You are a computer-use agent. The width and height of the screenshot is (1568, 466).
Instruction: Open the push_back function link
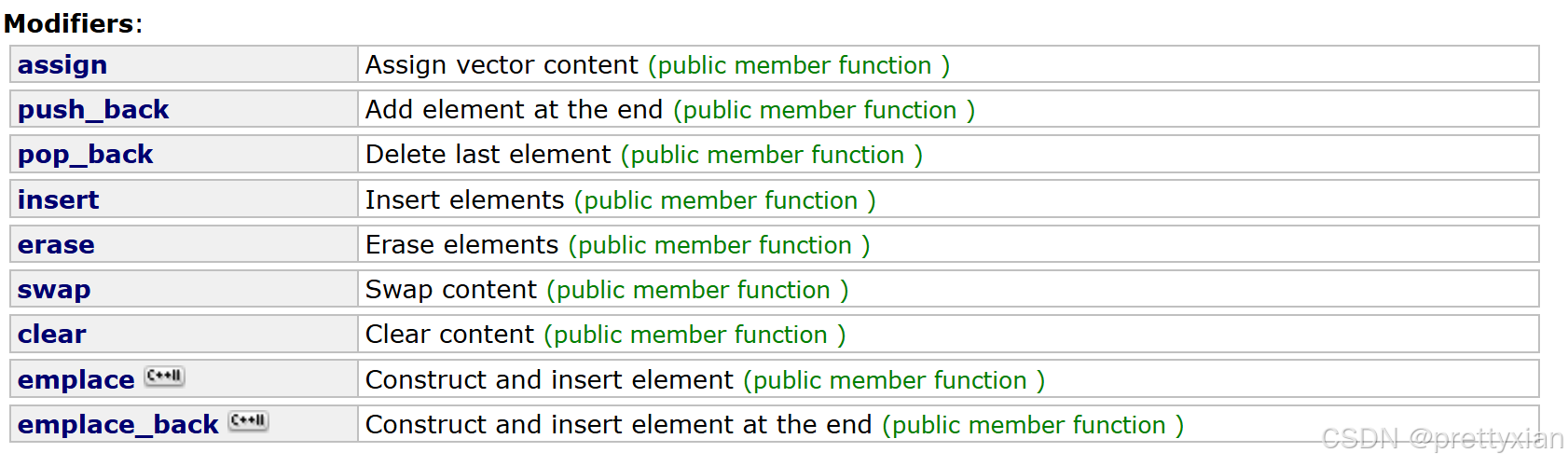point(93,109)
